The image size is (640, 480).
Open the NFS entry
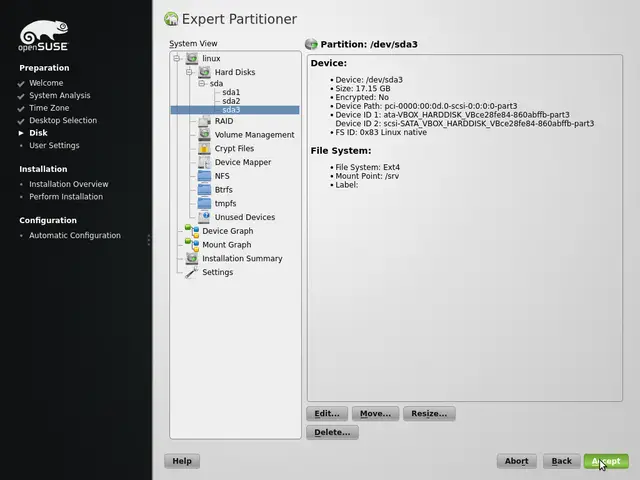point(222,176)
